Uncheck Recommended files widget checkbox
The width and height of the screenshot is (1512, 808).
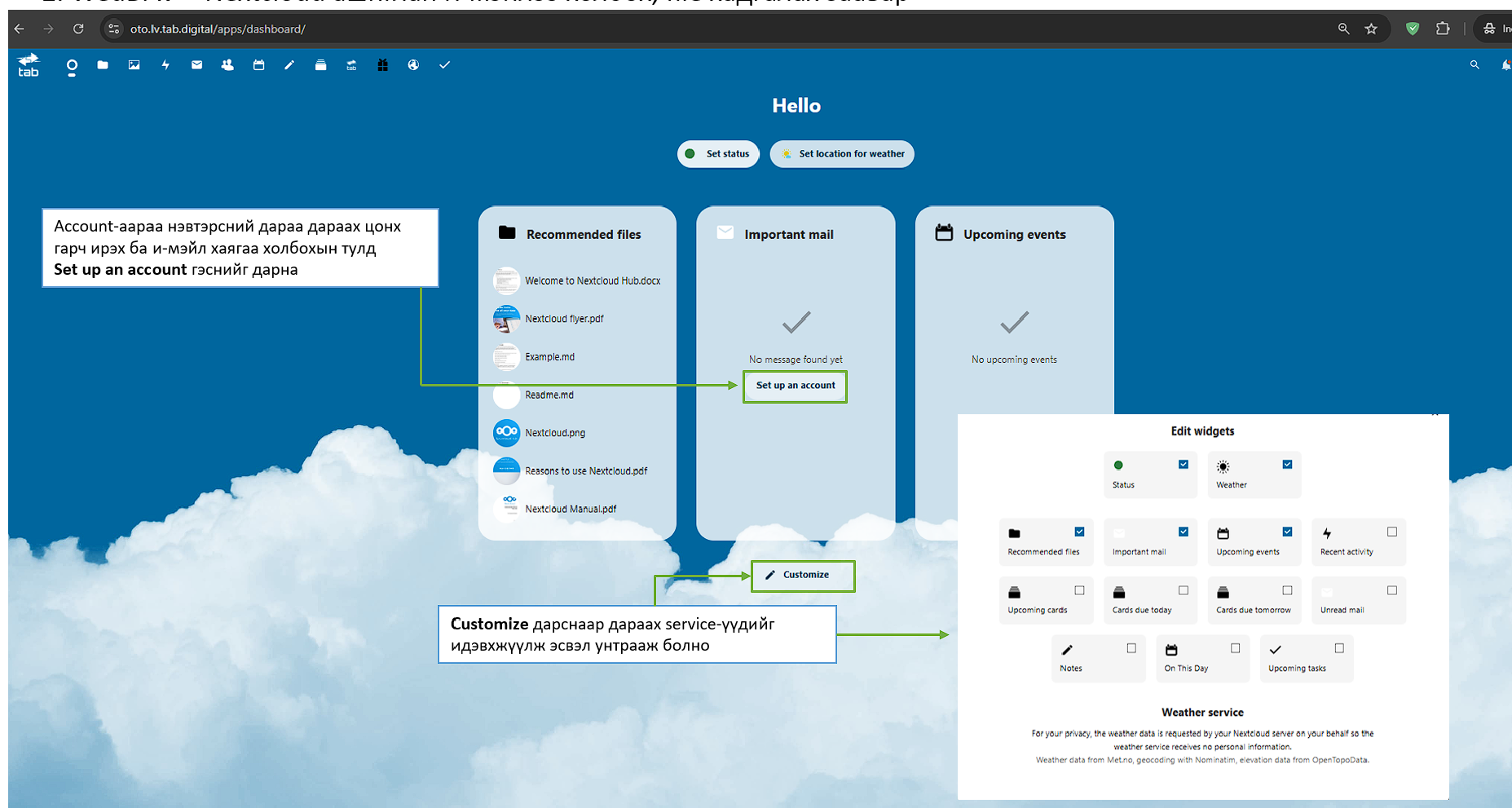(x=1079, y=532)
